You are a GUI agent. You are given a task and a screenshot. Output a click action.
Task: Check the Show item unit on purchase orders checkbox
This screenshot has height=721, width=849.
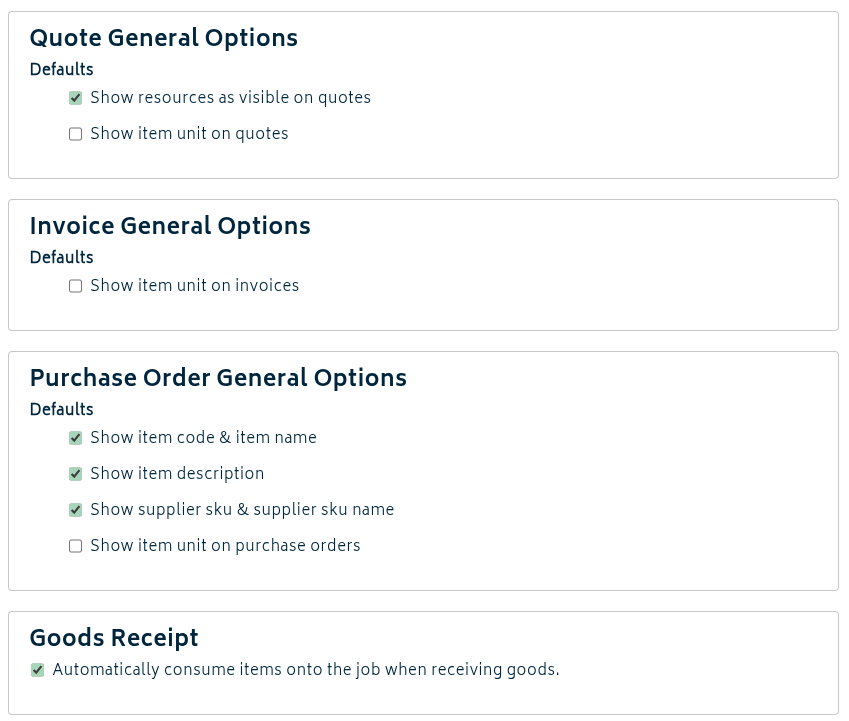(76, 546)
